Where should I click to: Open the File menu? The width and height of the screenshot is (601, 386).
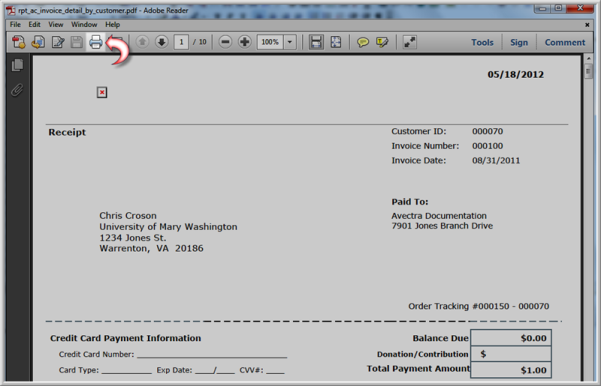pyautogui.click(x=15, y=25)
